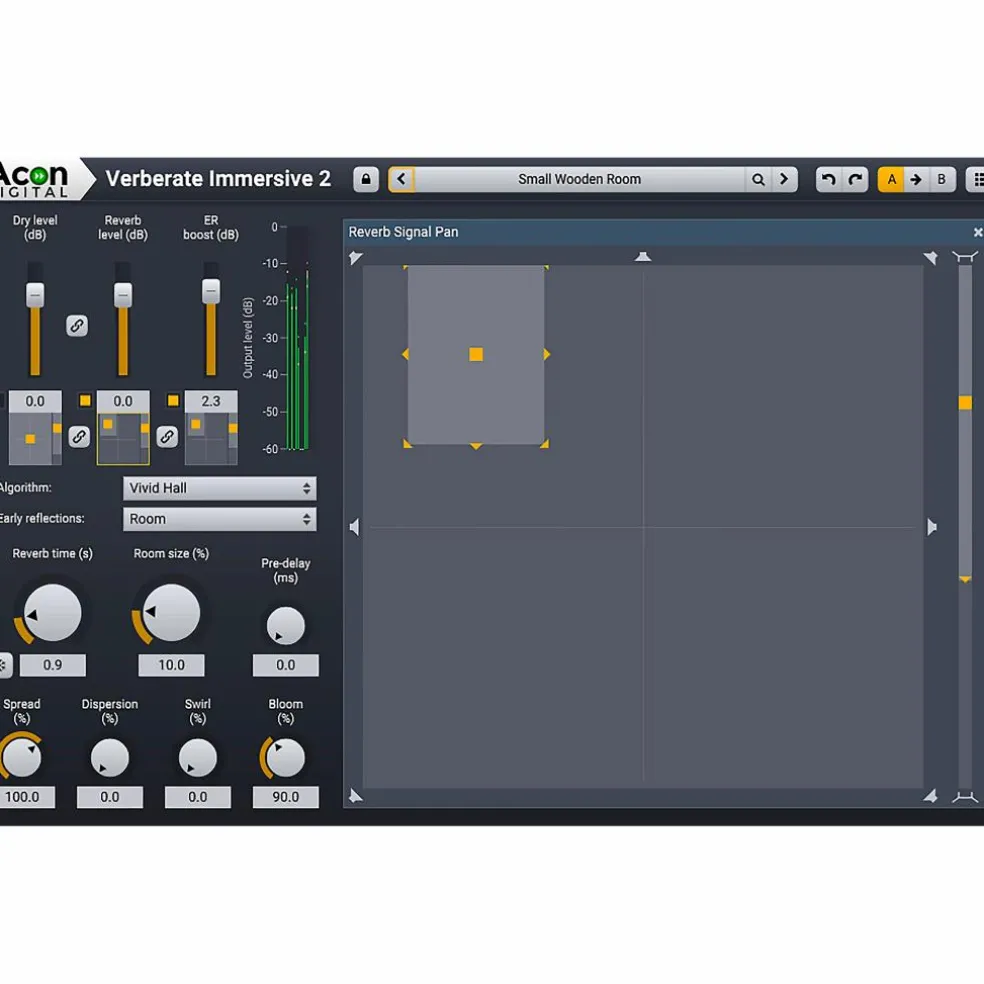
Task: Select the ER boost value field 2.3
Action: click(211, 401)
